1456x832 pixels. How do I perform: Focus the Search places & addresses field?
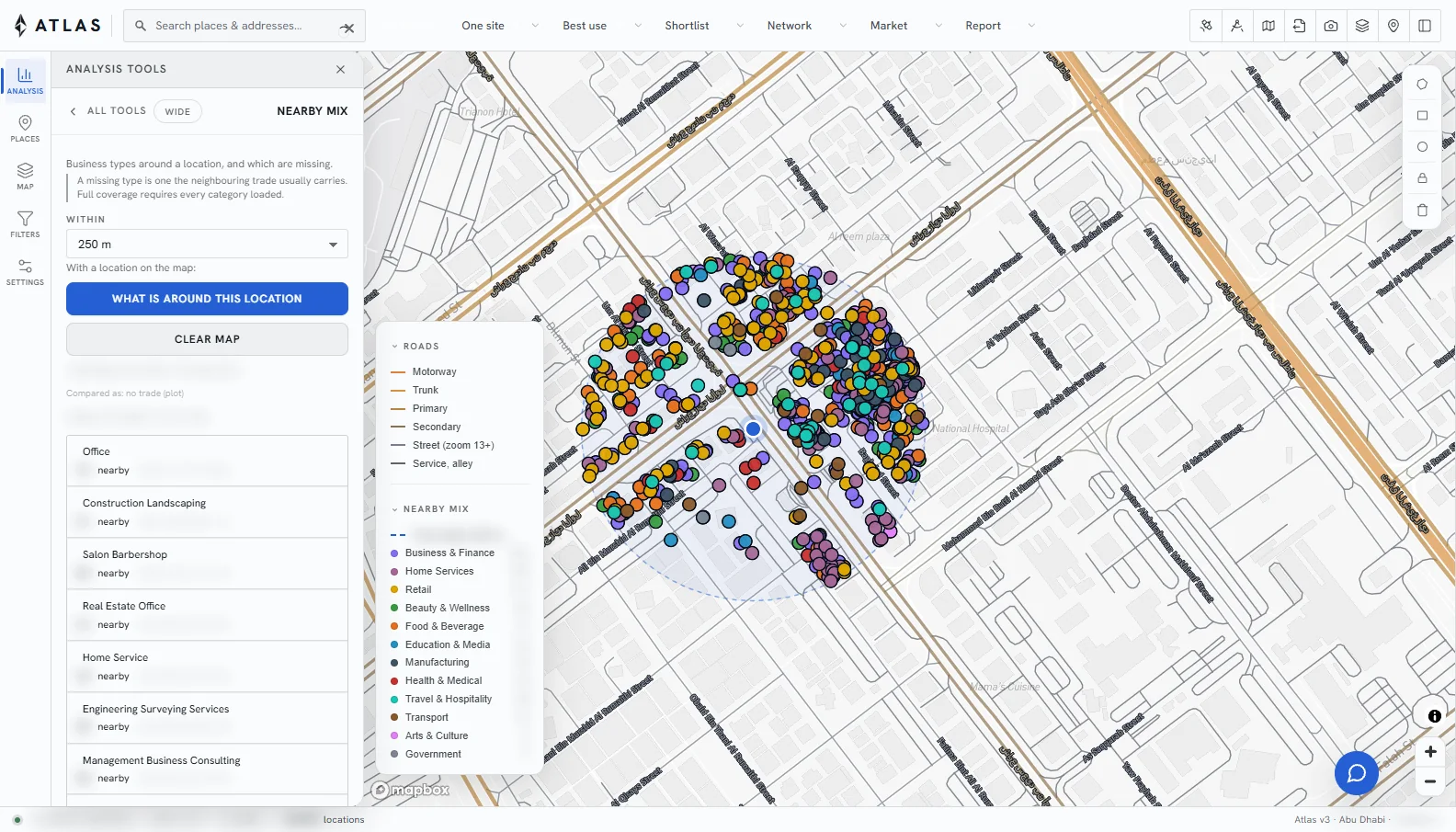coord(245,26)
